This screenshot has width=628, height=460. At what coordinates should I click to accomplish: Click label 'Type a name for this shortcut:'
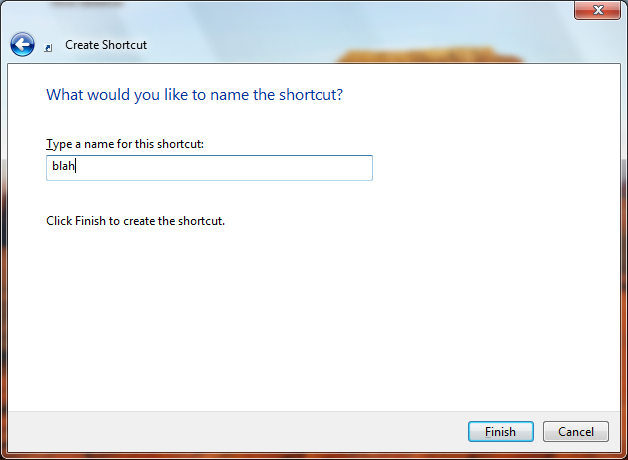click(x=125, y=144)
